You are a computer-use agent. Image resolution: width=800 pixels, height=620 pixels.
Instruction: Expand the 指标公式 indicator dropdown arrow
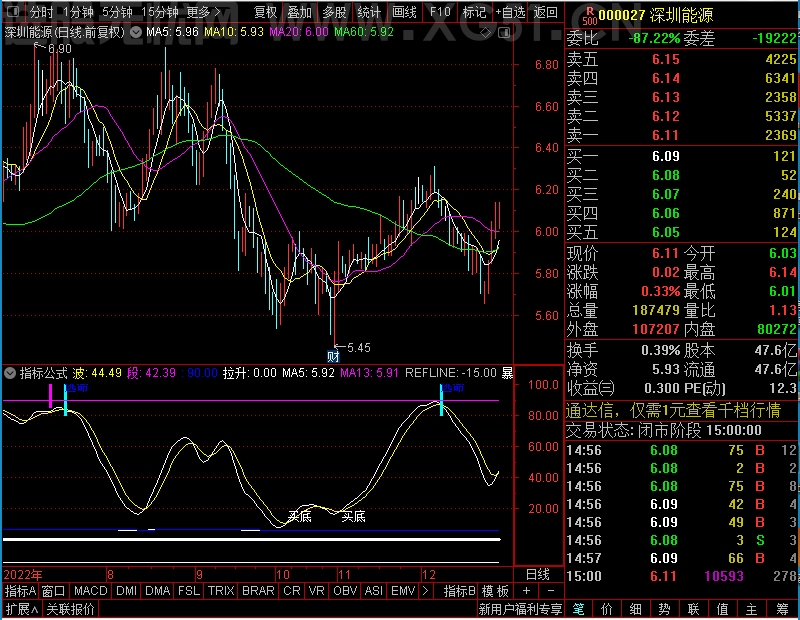click(x=10, y=373)
